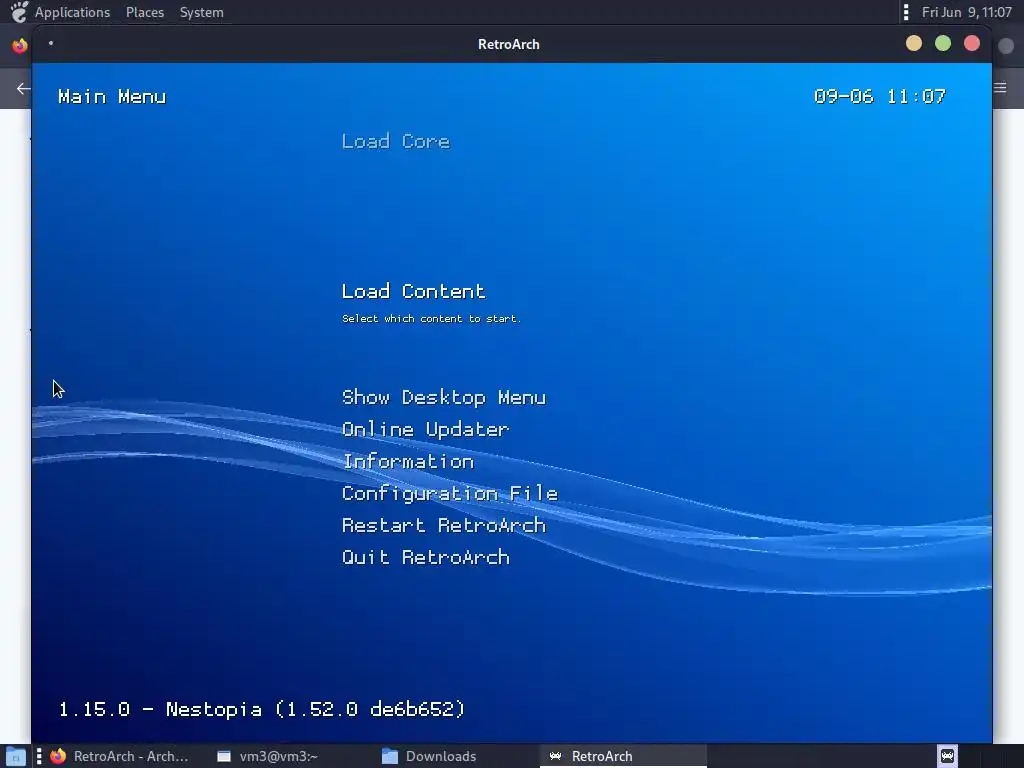Switch to vm3@vm3:~ terminal taskbar item
The width and height of the screenshot is (1024, 768).
(268, 756)
